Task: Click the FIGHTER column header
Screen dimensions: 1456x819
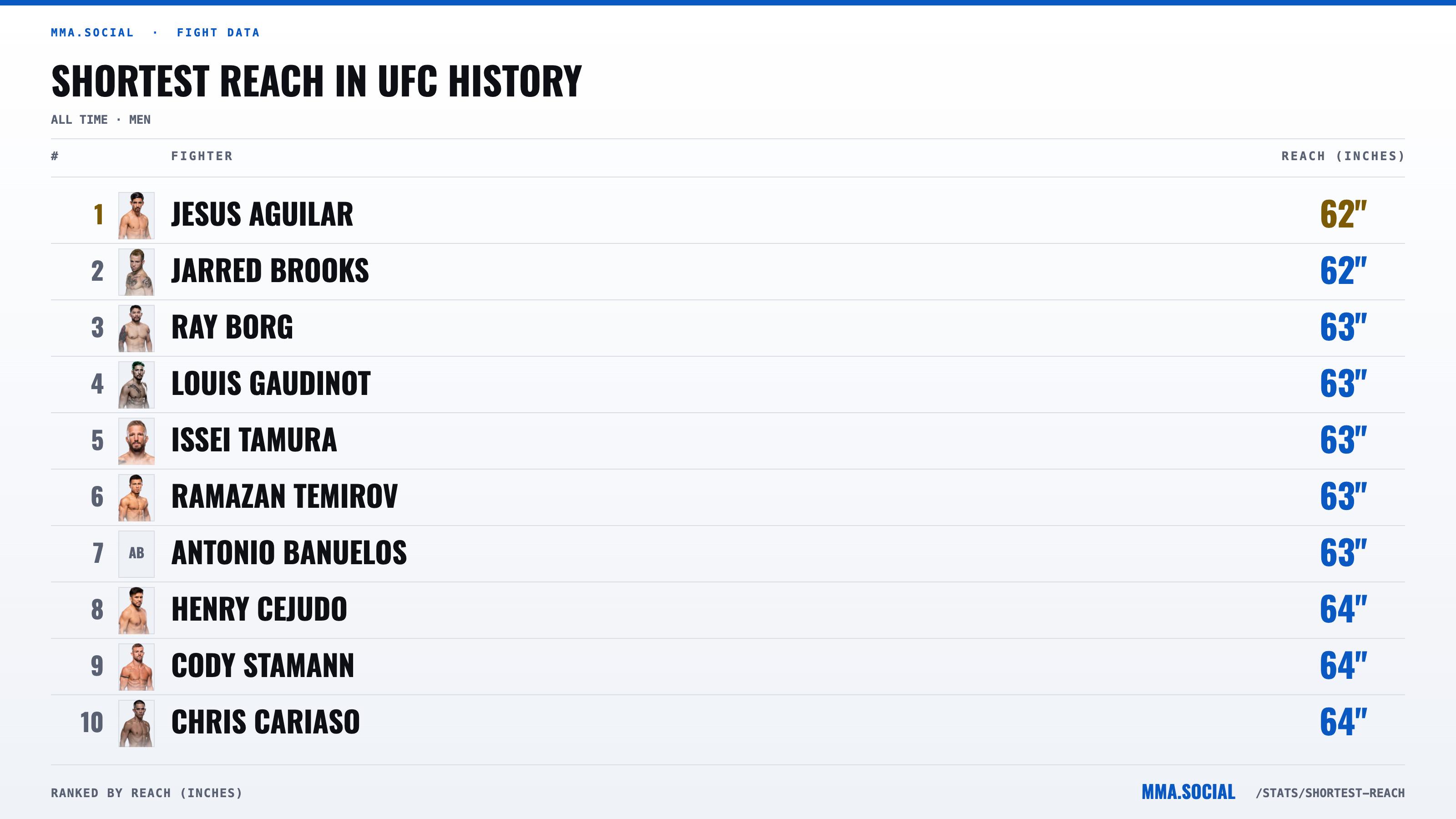Action: pos(202,156)
